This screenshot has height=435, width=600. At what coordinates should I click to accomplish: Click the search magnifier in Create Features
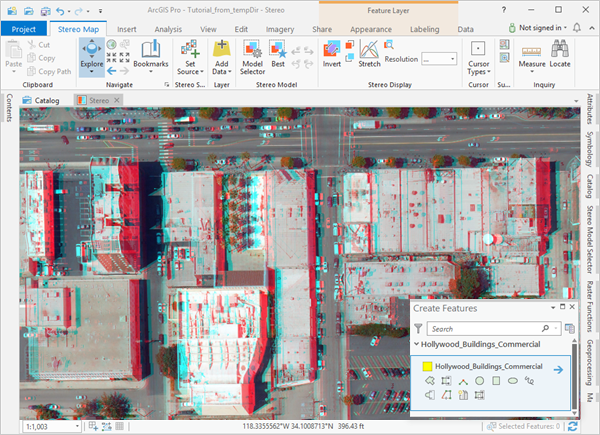click(x=545, y=329)
